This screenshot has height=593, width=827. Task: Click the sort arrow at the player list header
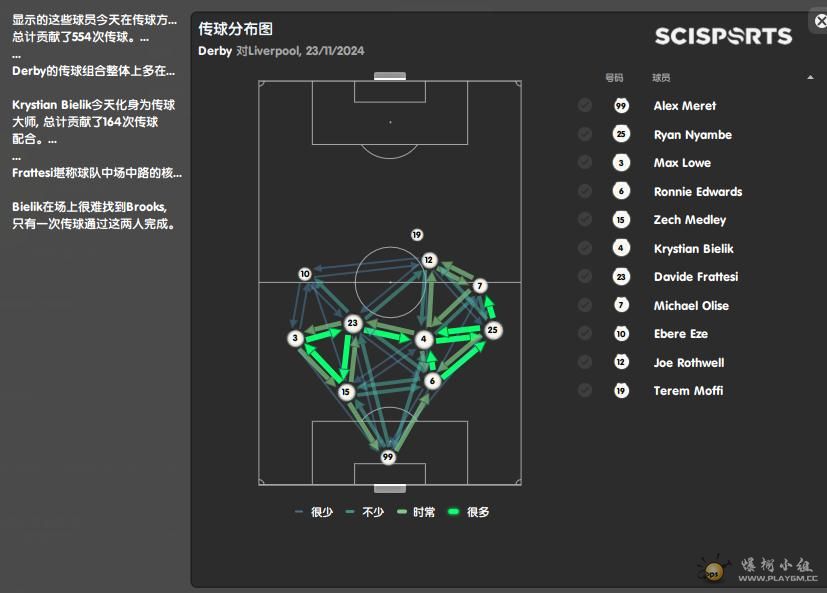(x=810, y=78)
